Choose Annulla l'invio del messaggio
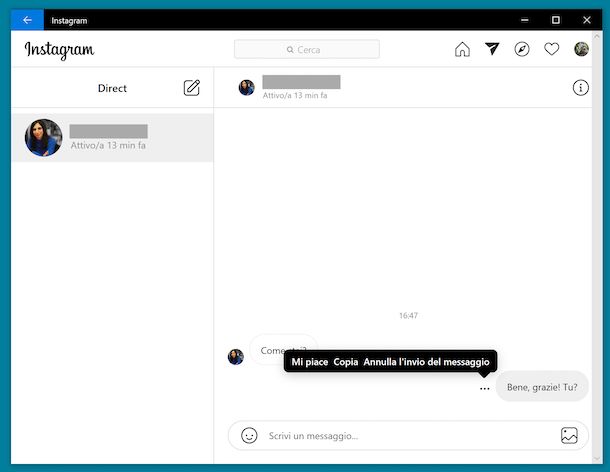 point(426,362)
